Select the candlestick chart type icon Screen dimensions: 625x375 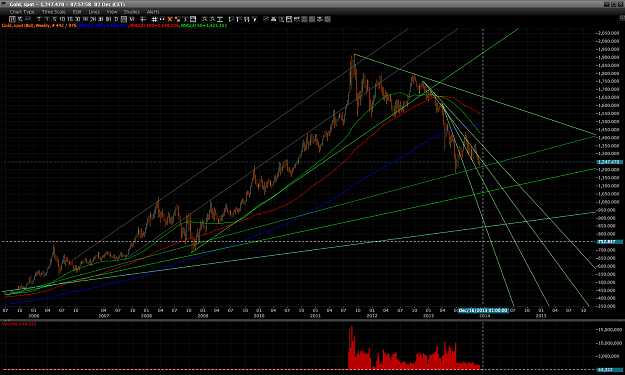click(12, 19)
